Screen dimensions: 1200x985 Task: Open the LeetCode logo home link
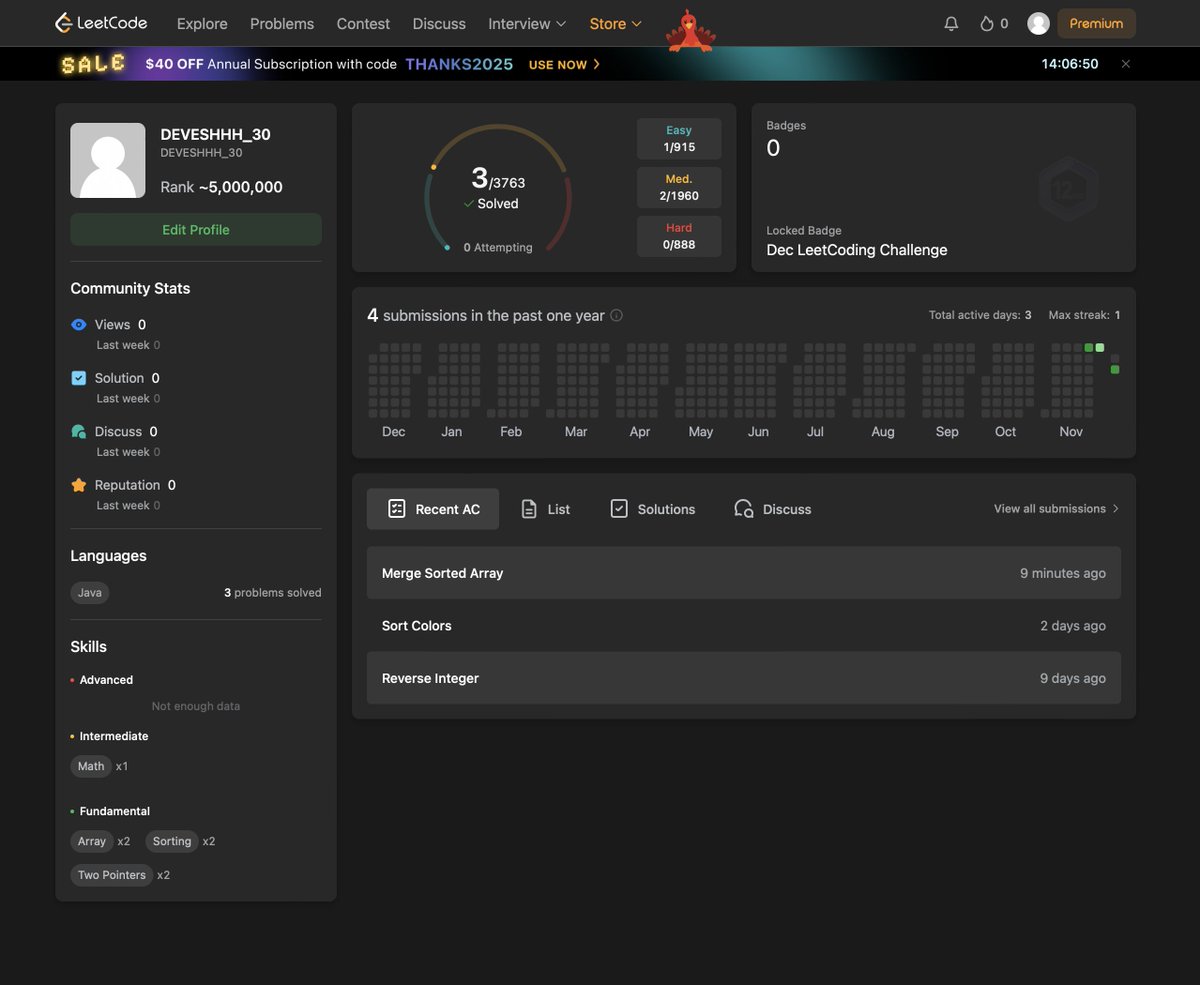tap(101, 23)
